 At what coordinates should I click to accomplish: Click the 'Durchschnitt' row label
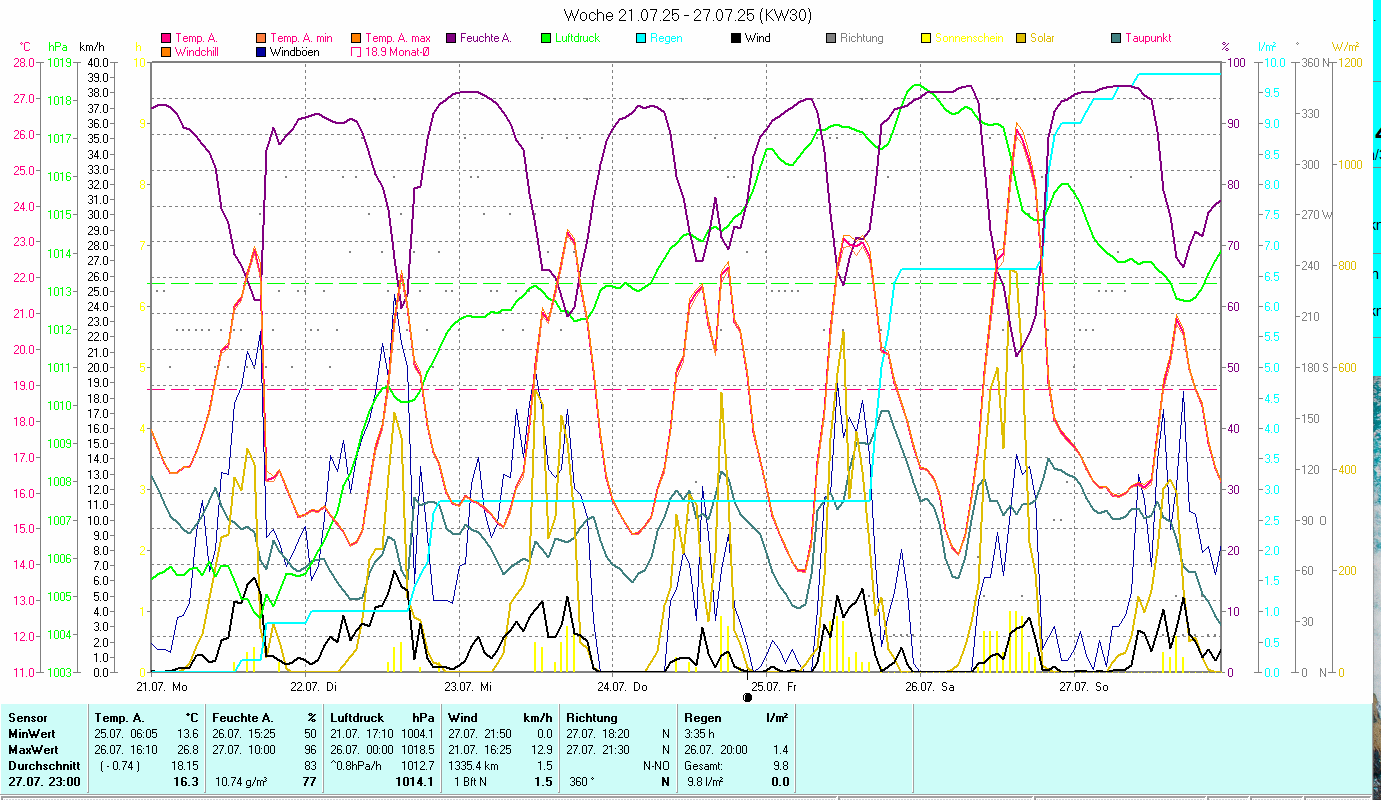(x=43, y=766)
